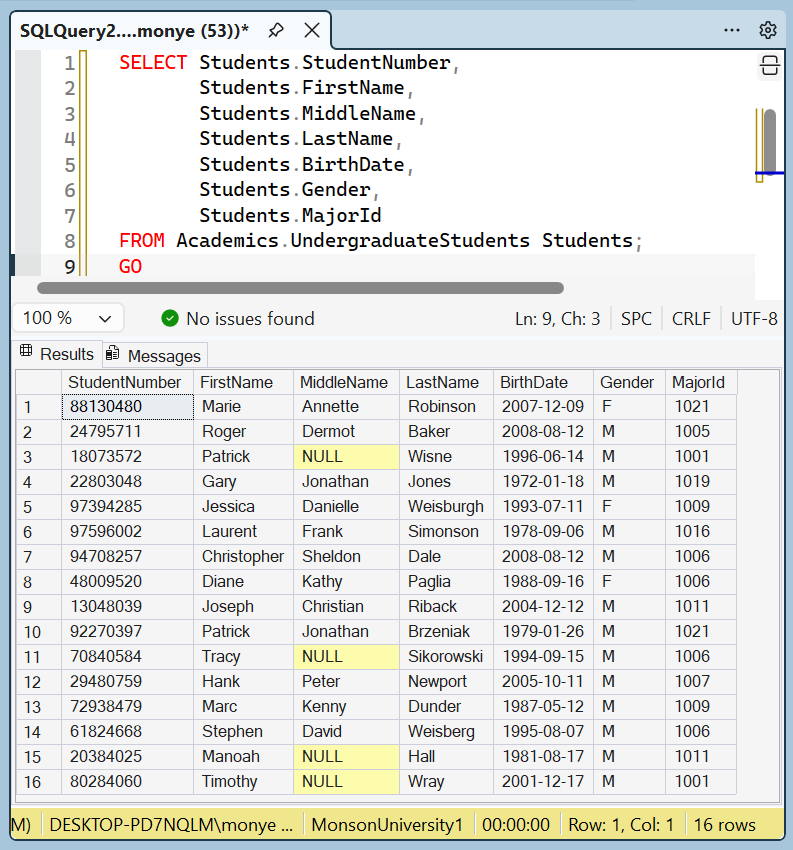Click Ln: 9, Ch: 3 position indicator

click(558, 319)
